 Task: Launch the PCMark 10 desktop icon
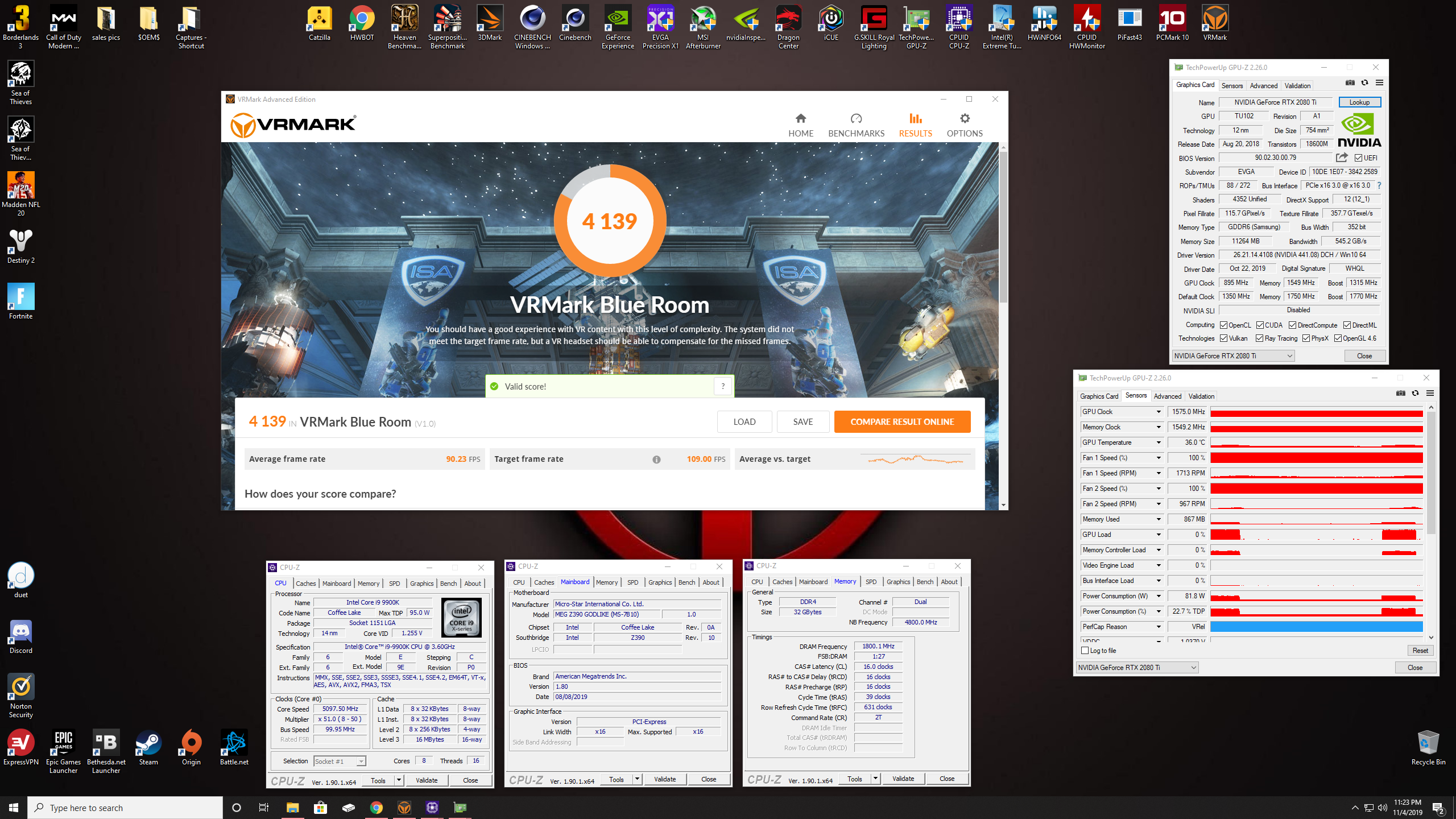(1172, 23)
